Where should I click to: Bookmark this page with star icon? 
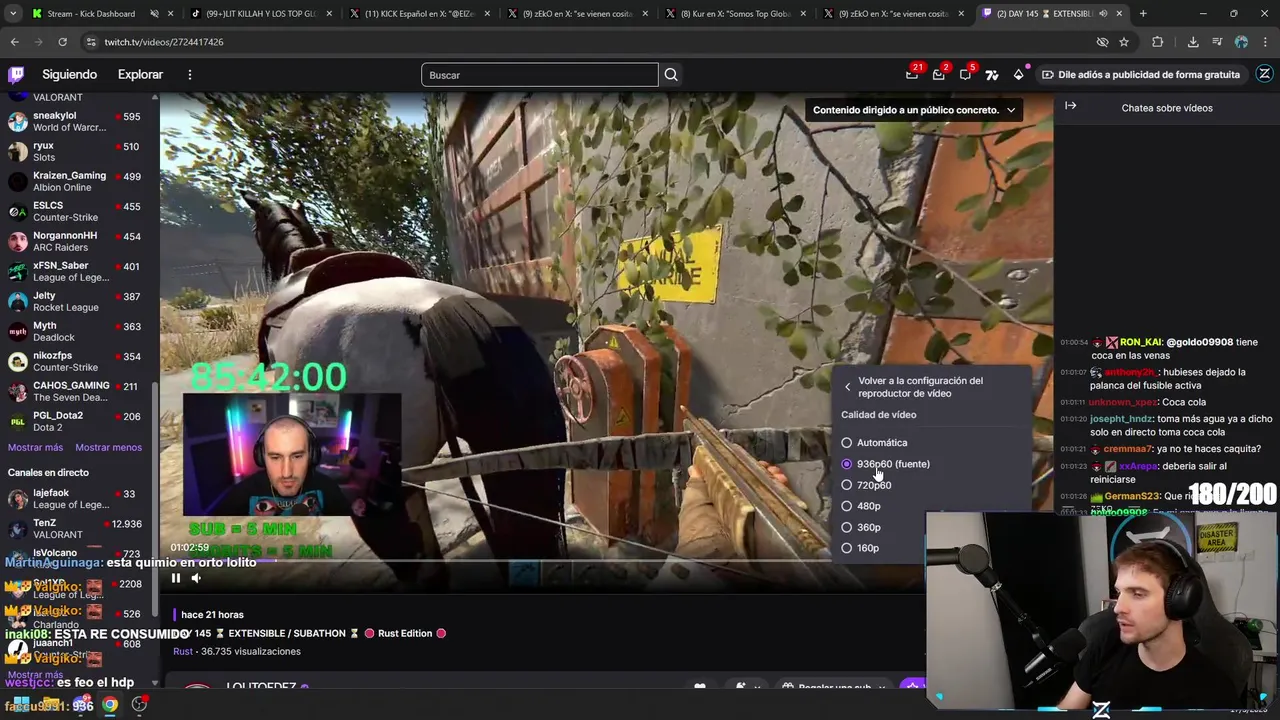[1124, 42]
